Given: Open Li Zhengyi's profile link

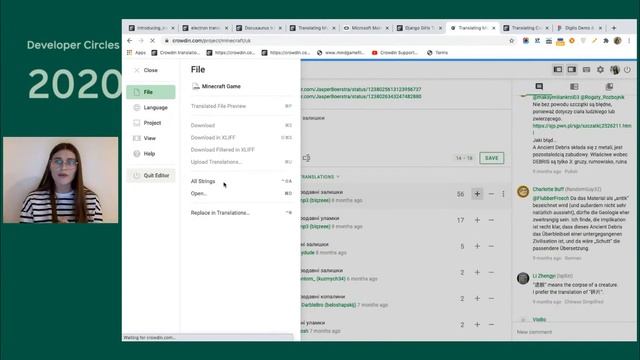Looking at the screenshot, I should [x=544, y=276].
